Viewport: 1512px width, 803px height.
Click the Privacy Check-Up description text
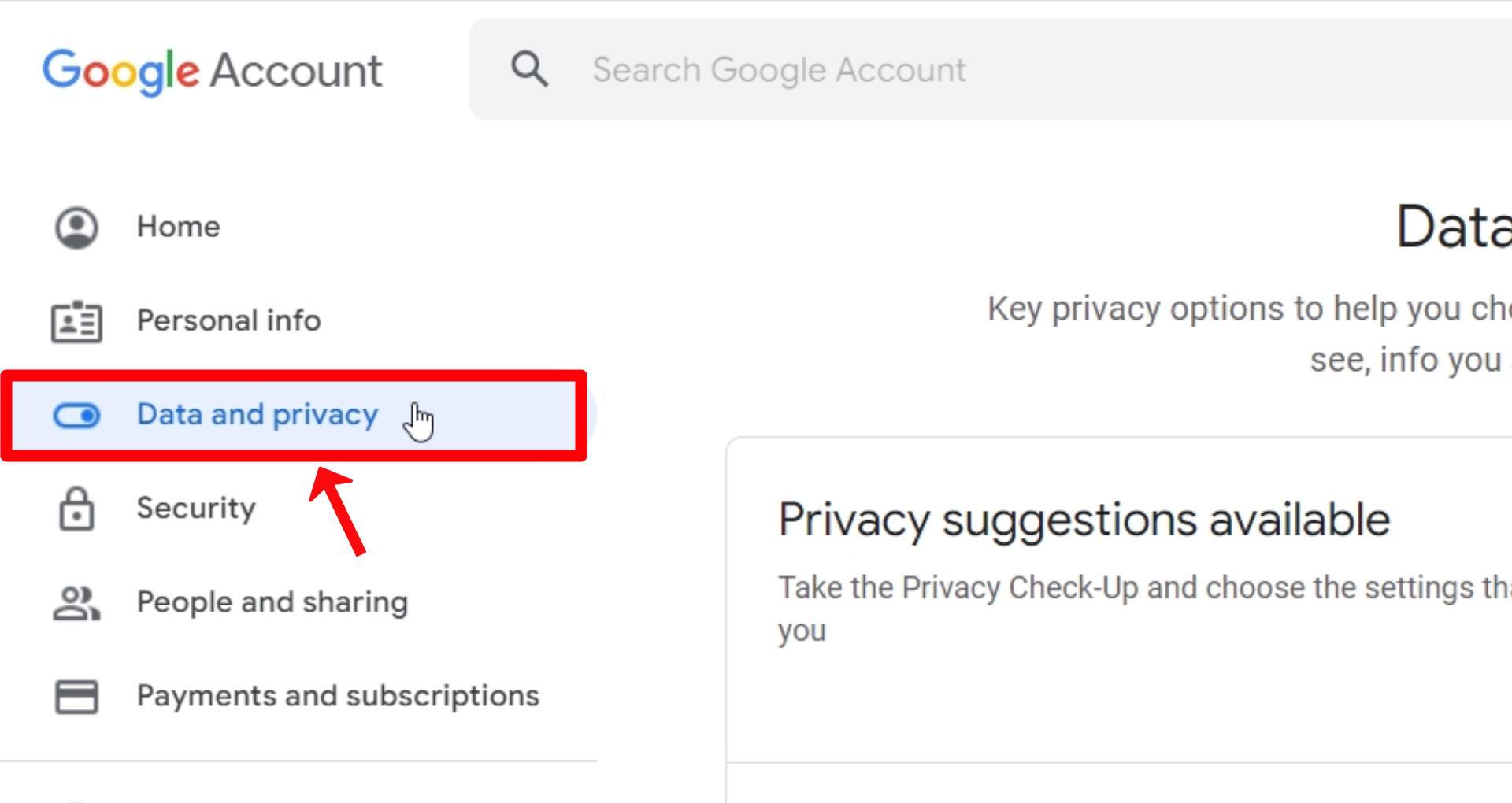coord(1145,609)
